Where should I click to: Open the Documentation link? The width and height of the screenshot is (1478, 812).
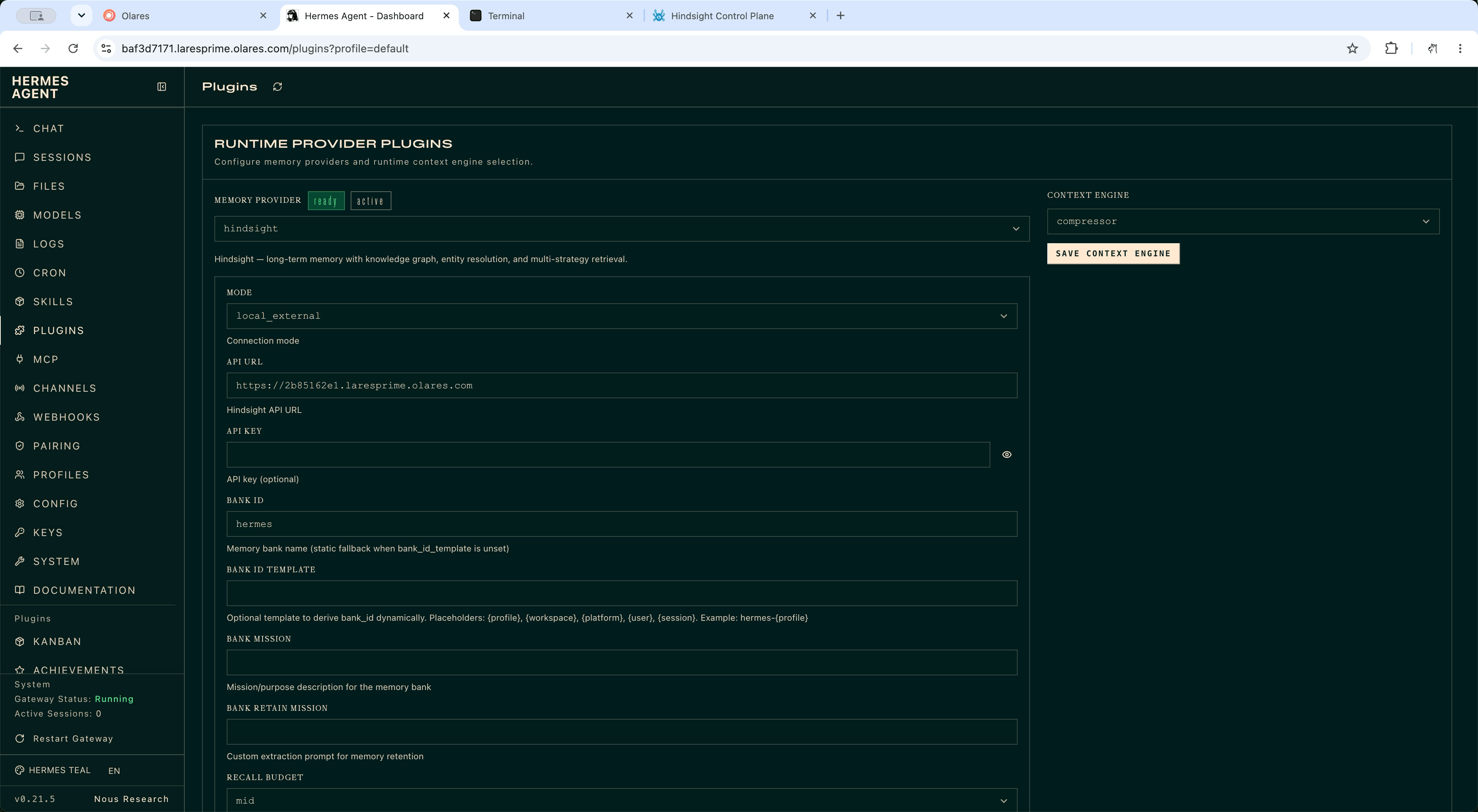[92, 590]
